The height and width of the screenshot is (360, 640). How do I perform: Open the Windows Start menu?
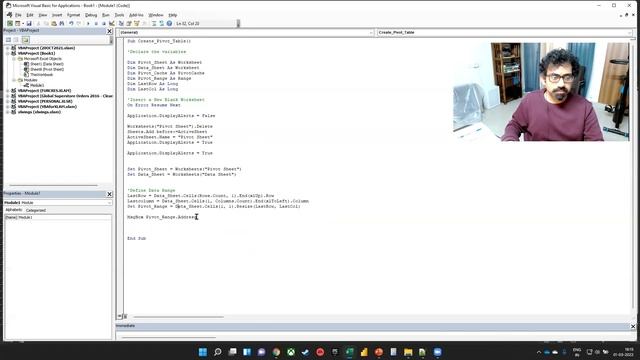pos(203,352)
